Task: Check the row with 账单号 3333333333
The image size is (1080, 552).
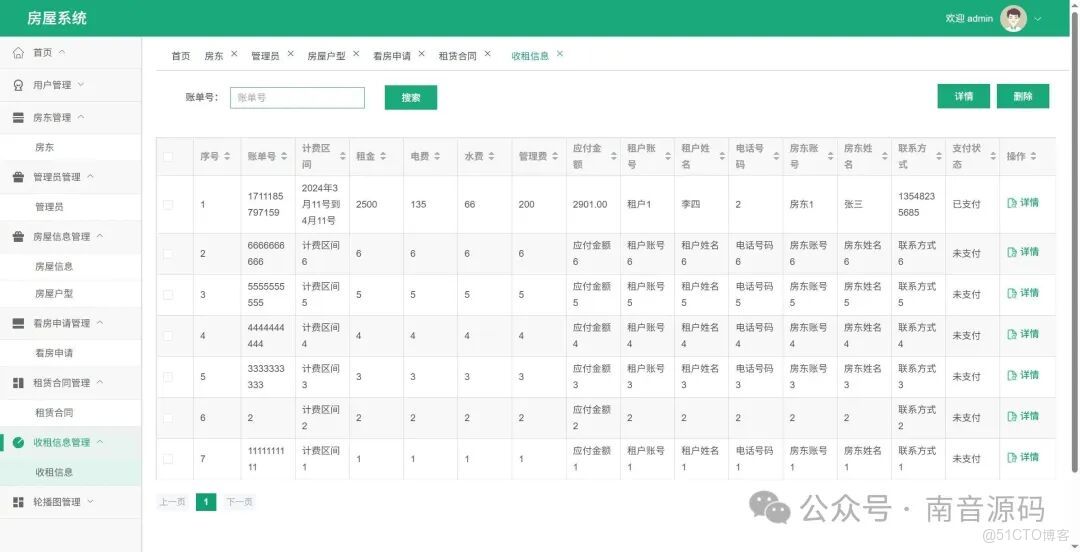Action: [x=168, y=377]
